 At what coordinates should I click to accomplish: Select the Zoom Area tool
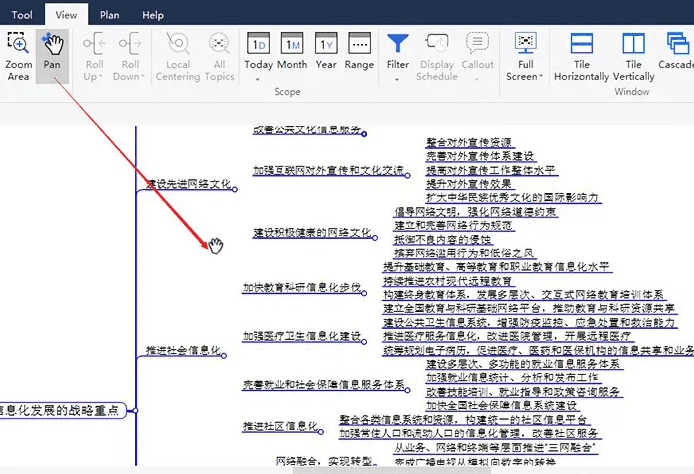click(18, 55)
